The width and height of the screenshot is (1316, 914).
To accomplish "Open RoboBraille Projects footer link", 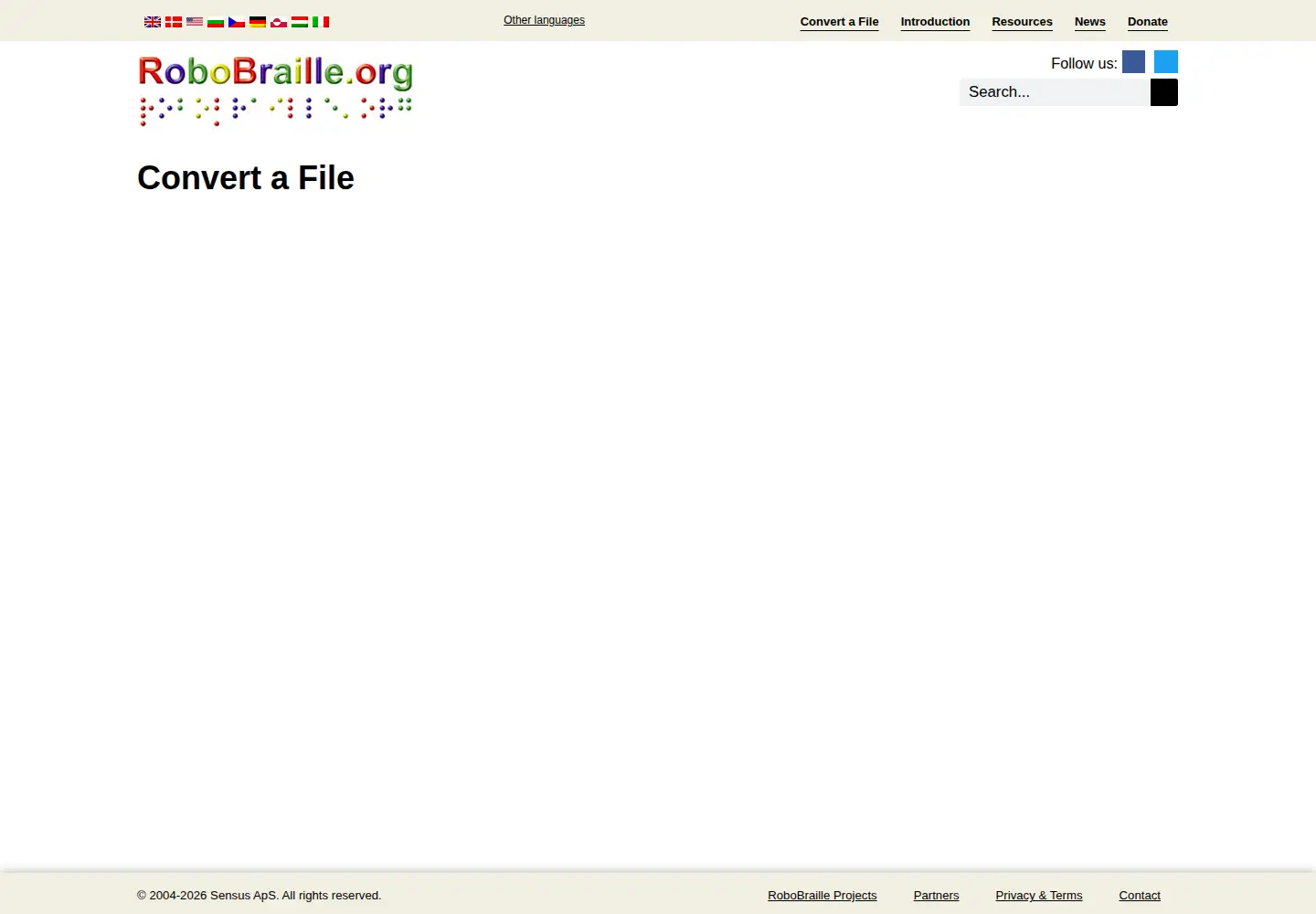I will pos(822,896).
